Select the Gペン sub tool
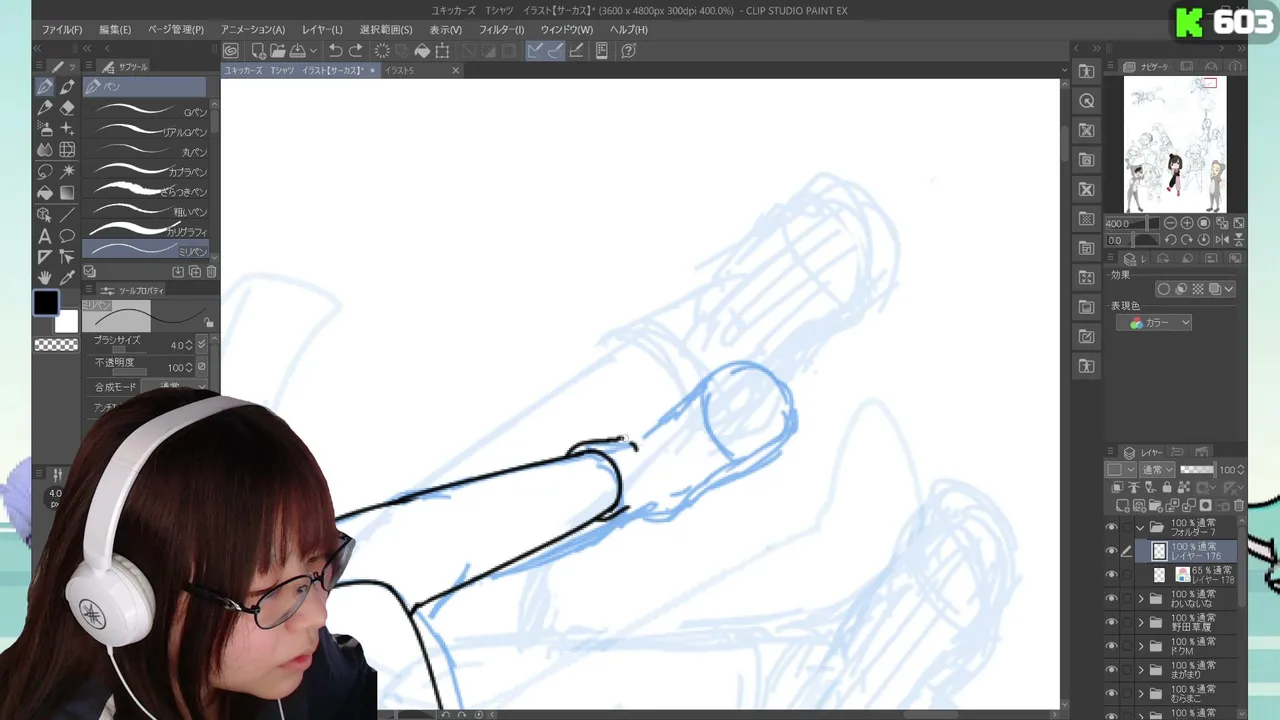Image resolution: width=1280 pixels, height=720 pixels. (146, 111)
